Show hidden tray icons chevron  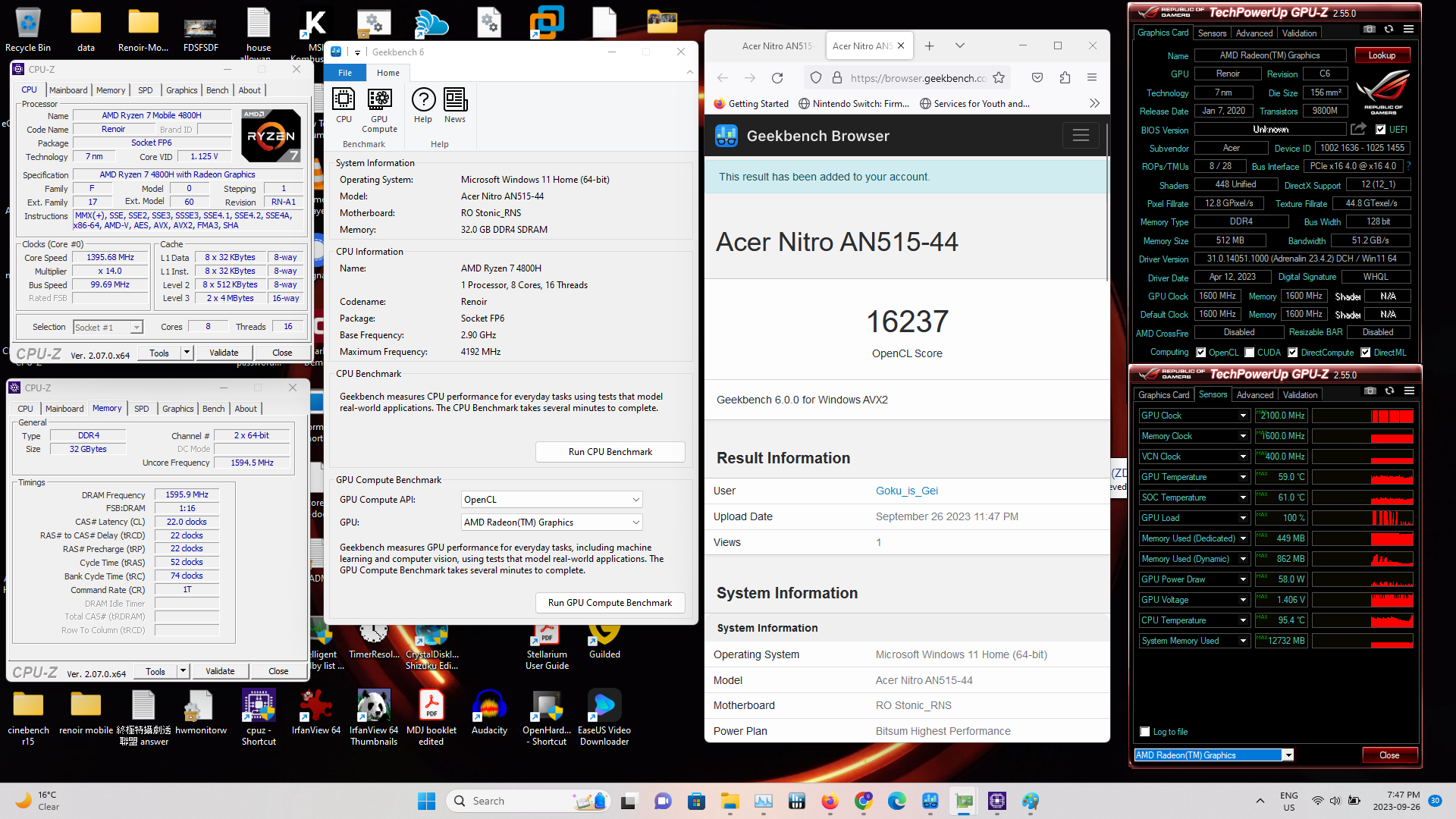coord(1260,801)
